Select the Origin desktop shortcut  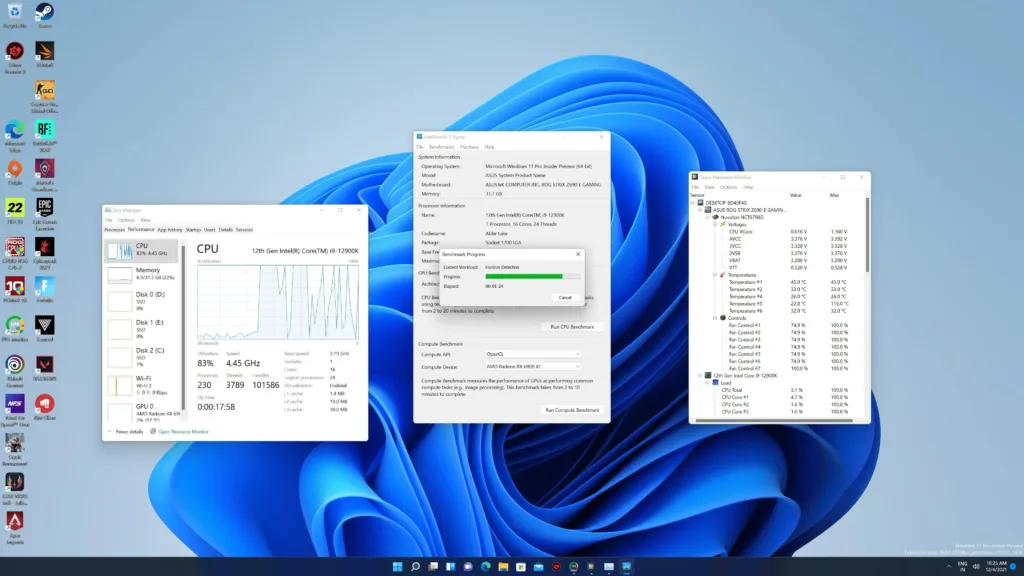14,174
